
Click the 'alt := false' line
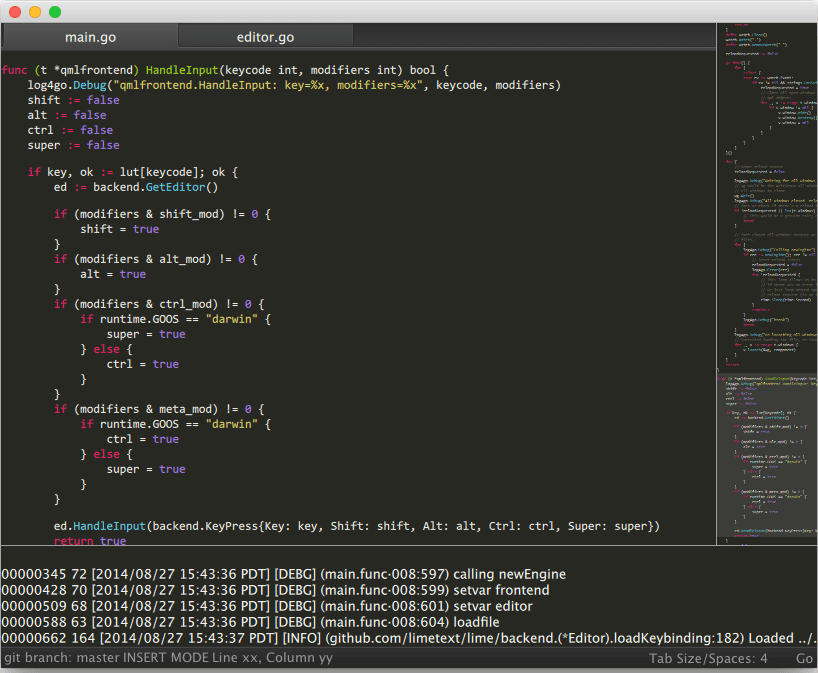[67, 115]
